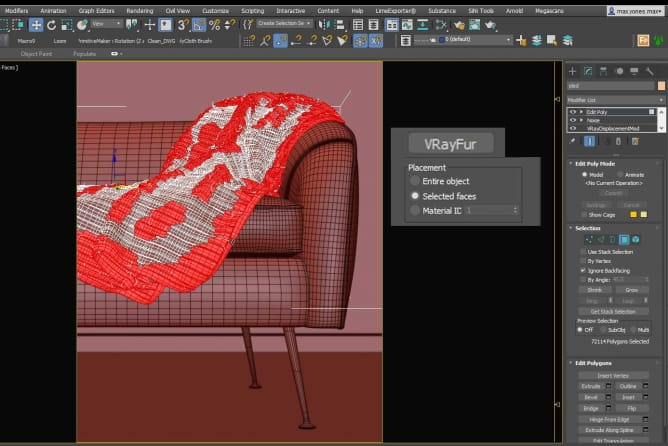Image resolution: width=668 pixels, height=446 pixels.
Task: Open the Create Selection Set dropdown
Action: coord(285,23)
